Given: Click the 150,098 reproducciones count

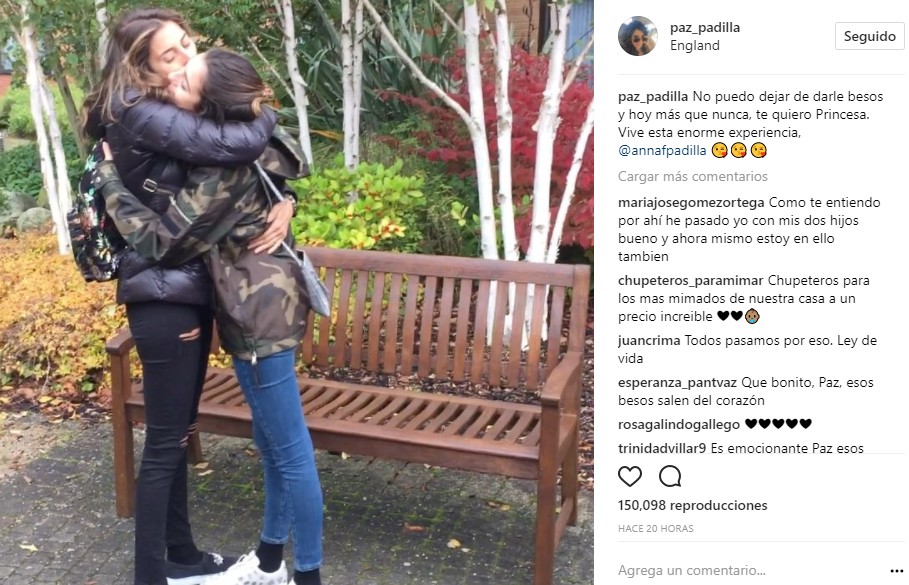Looking at the screenshot, I should (693, 506).
